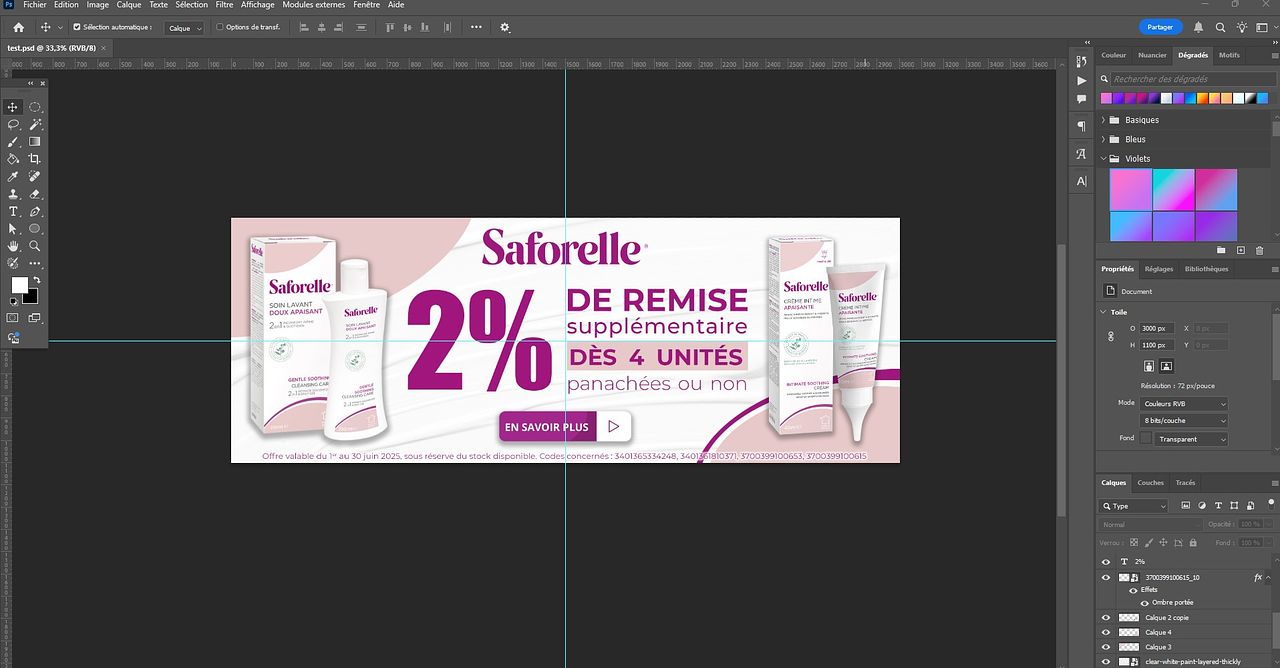Image resolution: width=1280 pixels, height=668 pixels.
Task: Select the Calque 4 layer name
Action: (1158, 632)
